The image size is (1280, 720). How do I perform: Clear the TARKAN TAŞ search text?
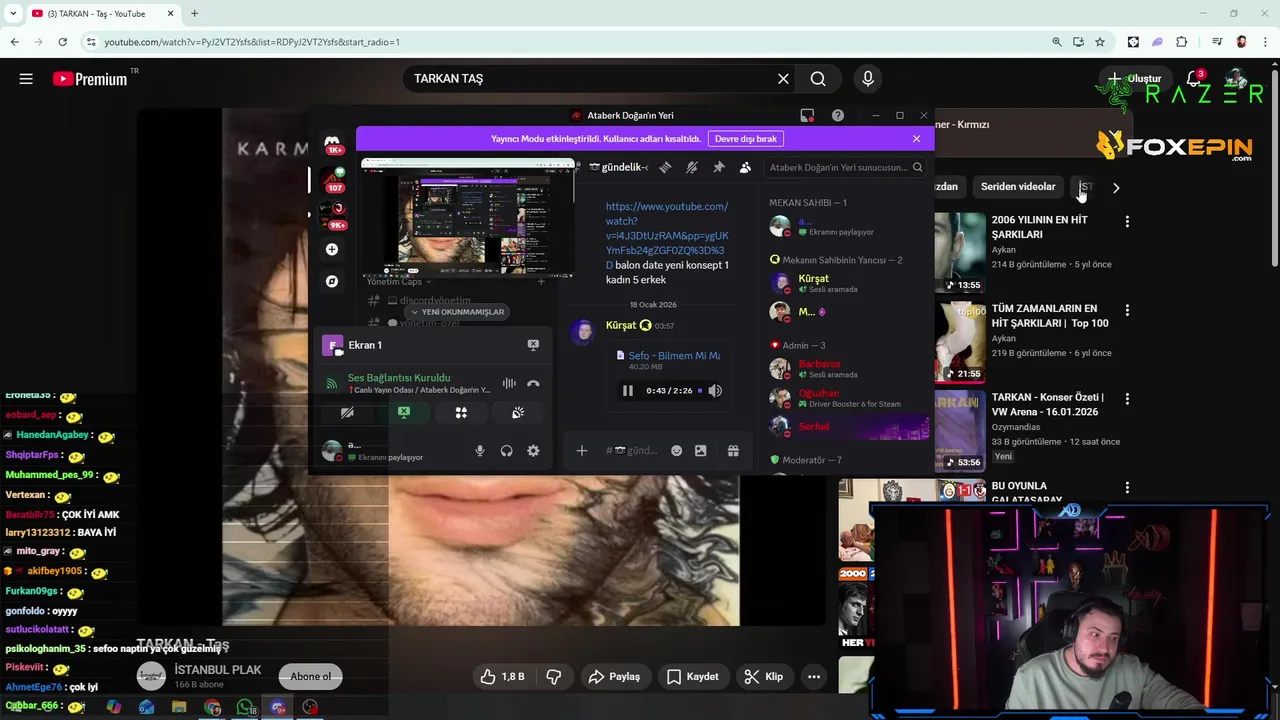[783, 79]
